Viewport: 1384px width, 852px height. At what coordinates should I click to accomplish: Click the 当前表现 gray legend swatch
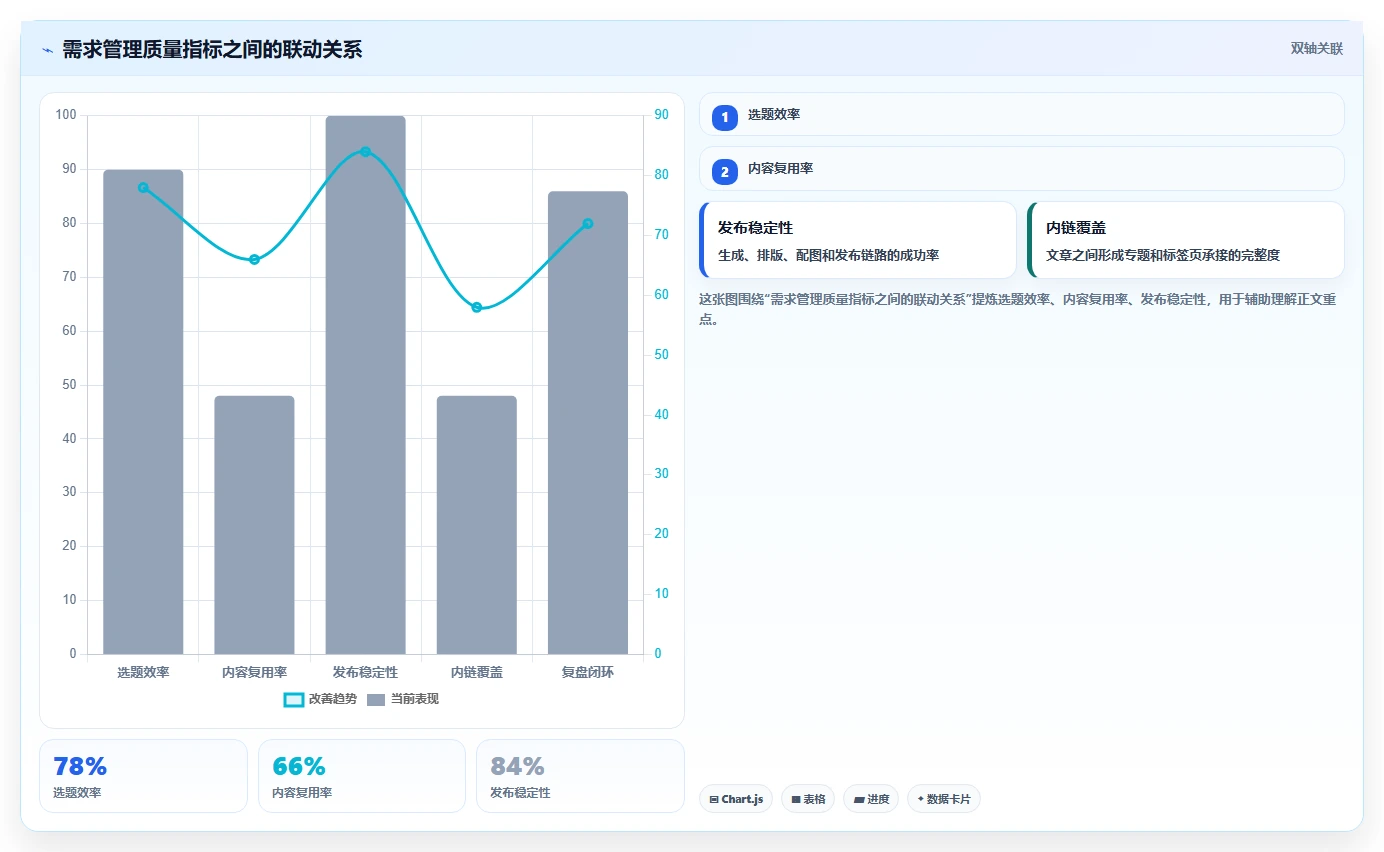pos(376,700)
